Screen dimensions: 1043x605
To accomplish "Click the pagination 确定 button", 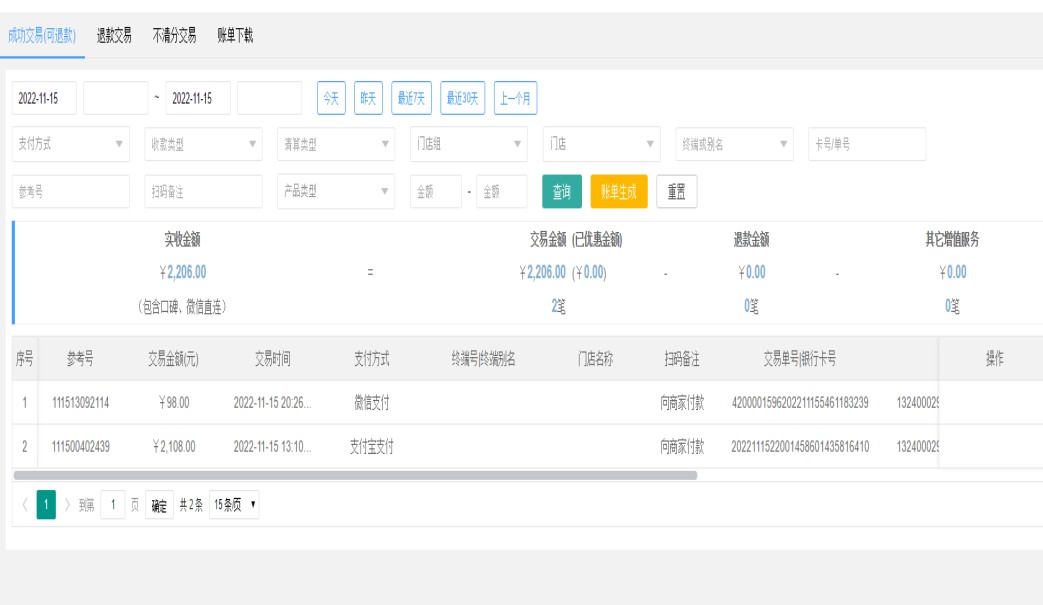I will click(x=159, y=504).
